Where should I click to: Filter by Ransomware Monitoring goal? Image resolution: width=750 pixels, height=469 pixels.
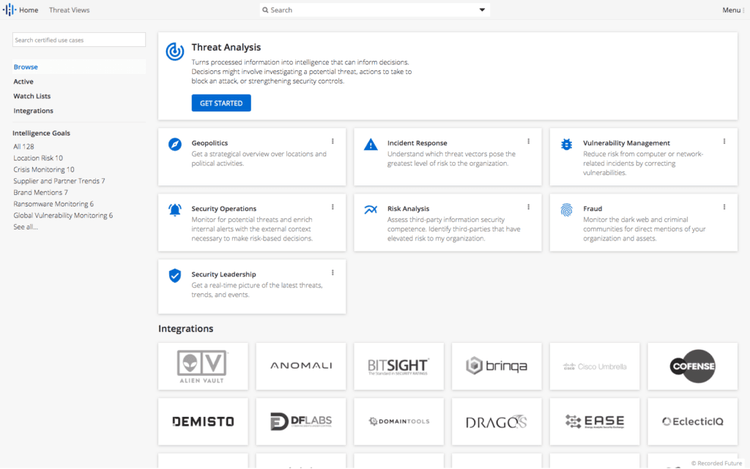tap(52, 203)
